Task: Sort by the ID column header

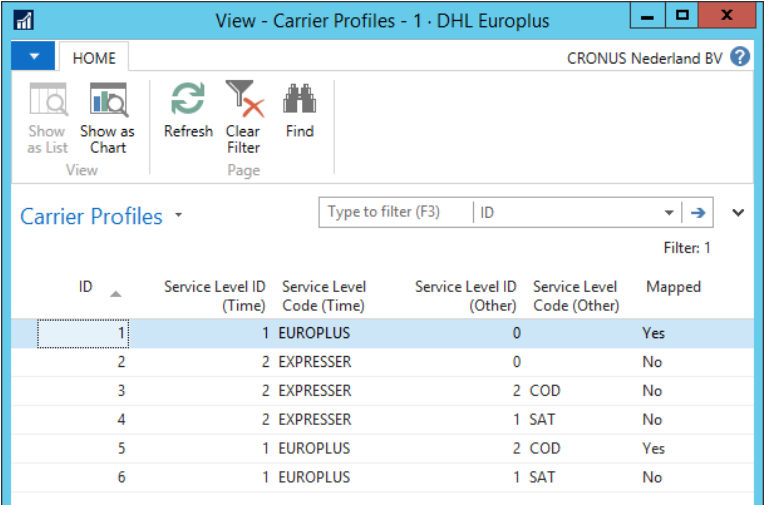Action: coord(86,287)
